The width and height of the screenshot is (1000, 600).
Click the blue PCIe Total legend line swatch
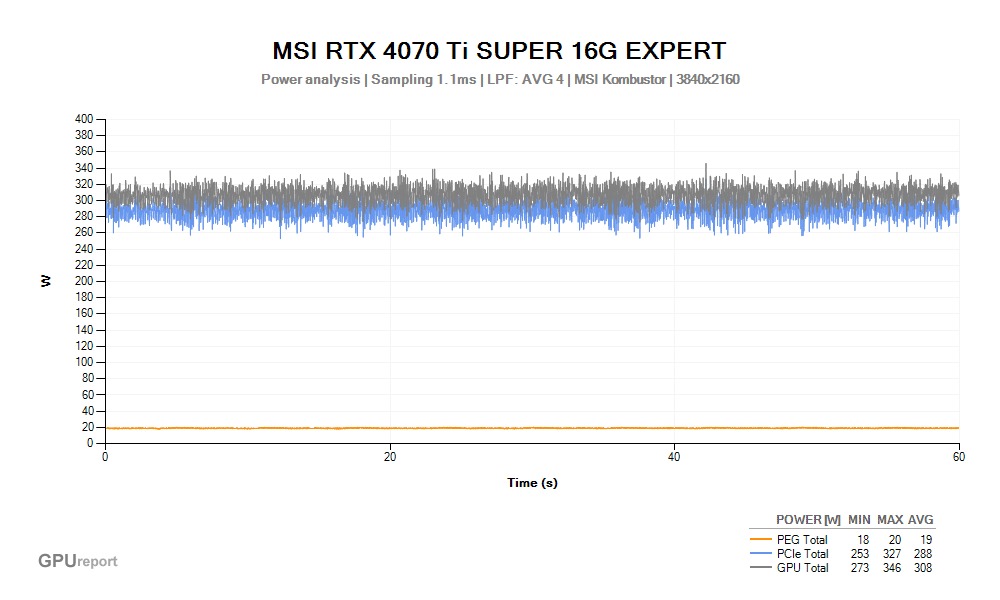point(761,553)
